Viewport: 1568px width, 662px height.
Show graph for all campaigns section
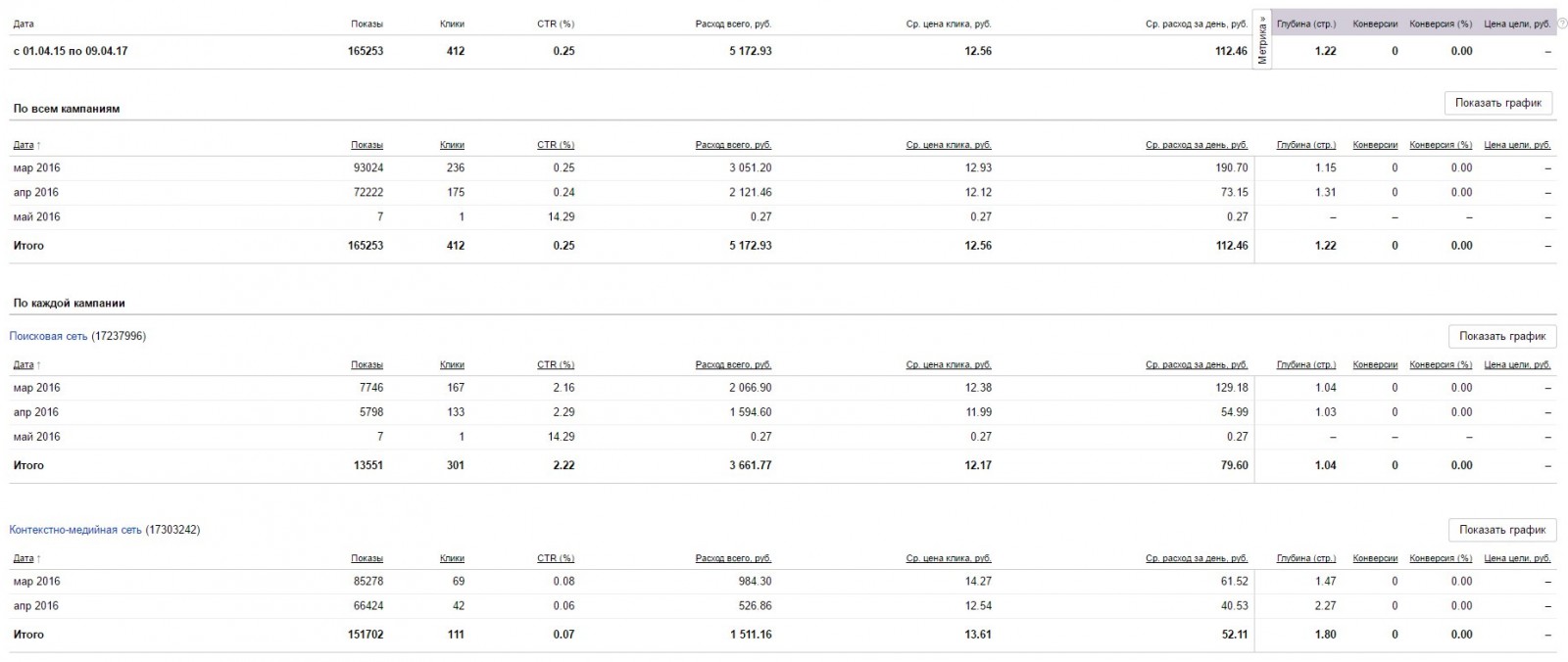coord(1498,103)
